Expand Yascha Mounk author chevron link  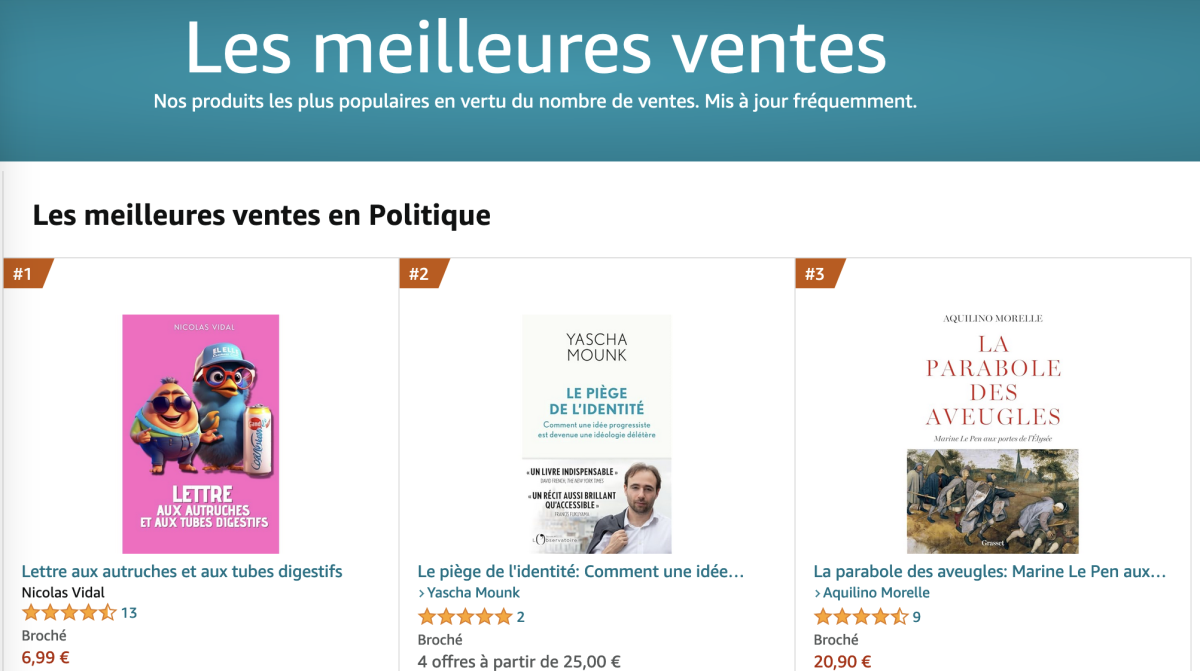coord(469,592)
